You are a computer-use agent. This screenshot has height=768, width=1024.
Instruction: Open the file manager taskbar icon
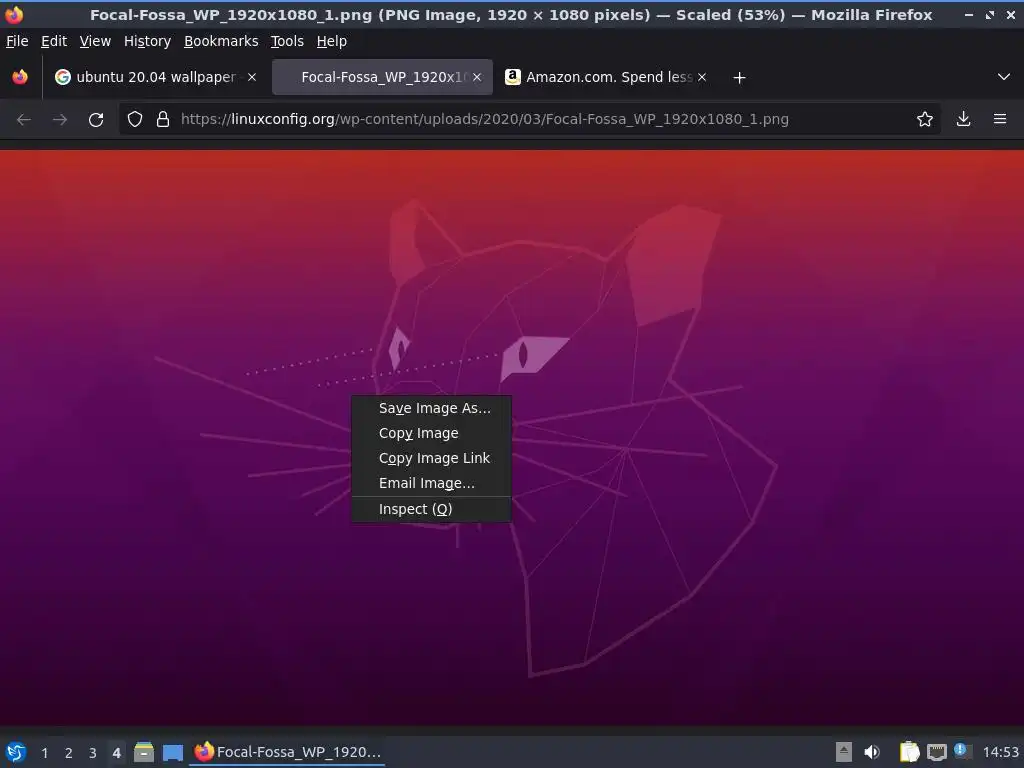144,752
